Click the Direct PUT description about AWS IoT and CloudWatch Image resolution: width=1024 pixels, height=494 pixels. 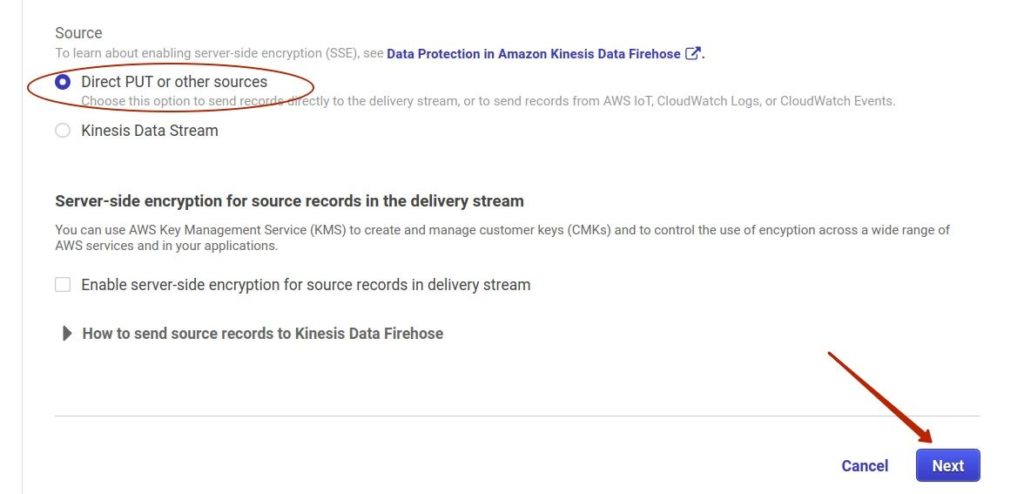[x=488, y=101]
